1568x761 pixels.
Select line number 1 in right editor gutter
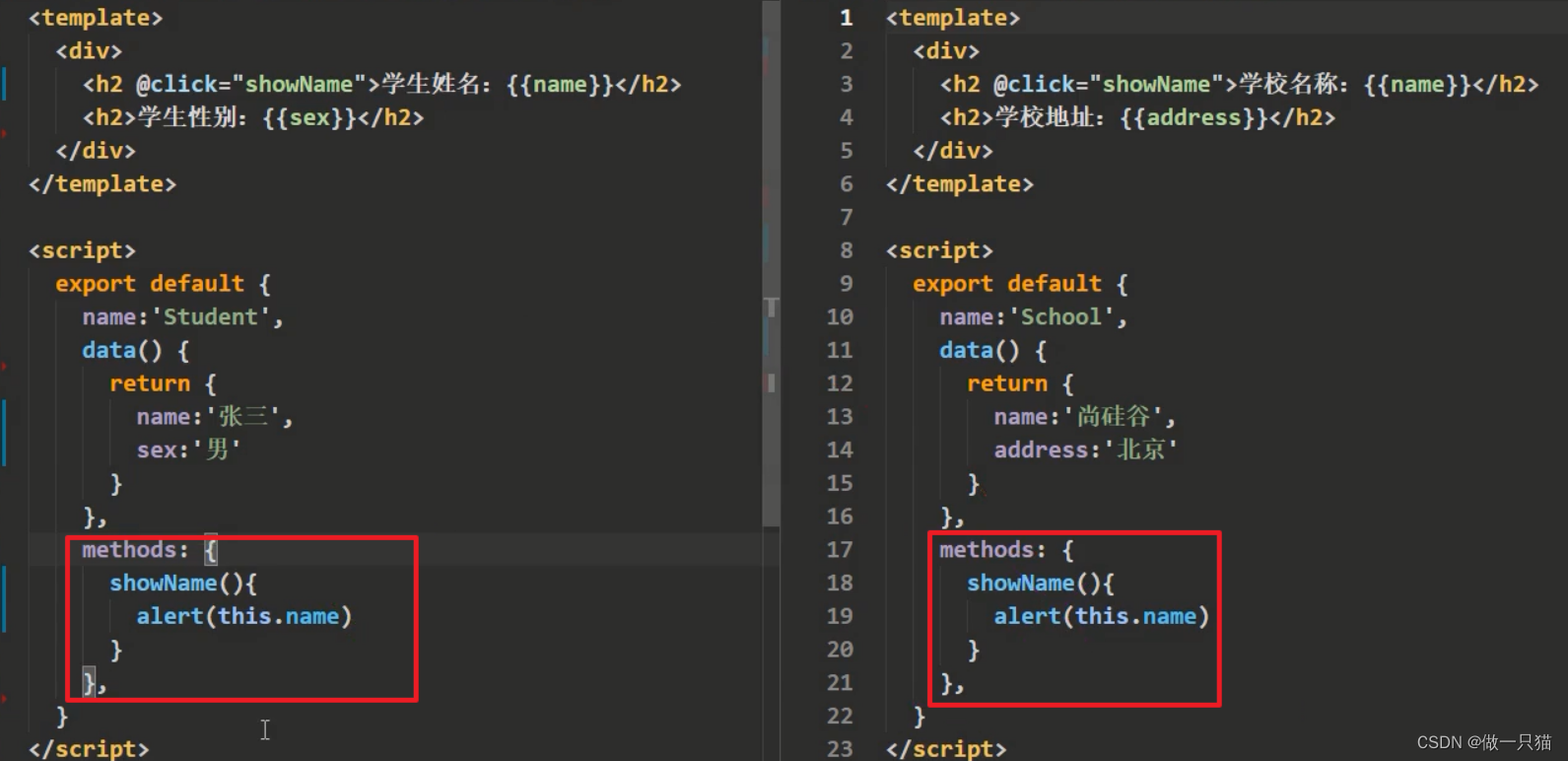tap(846, 18)
